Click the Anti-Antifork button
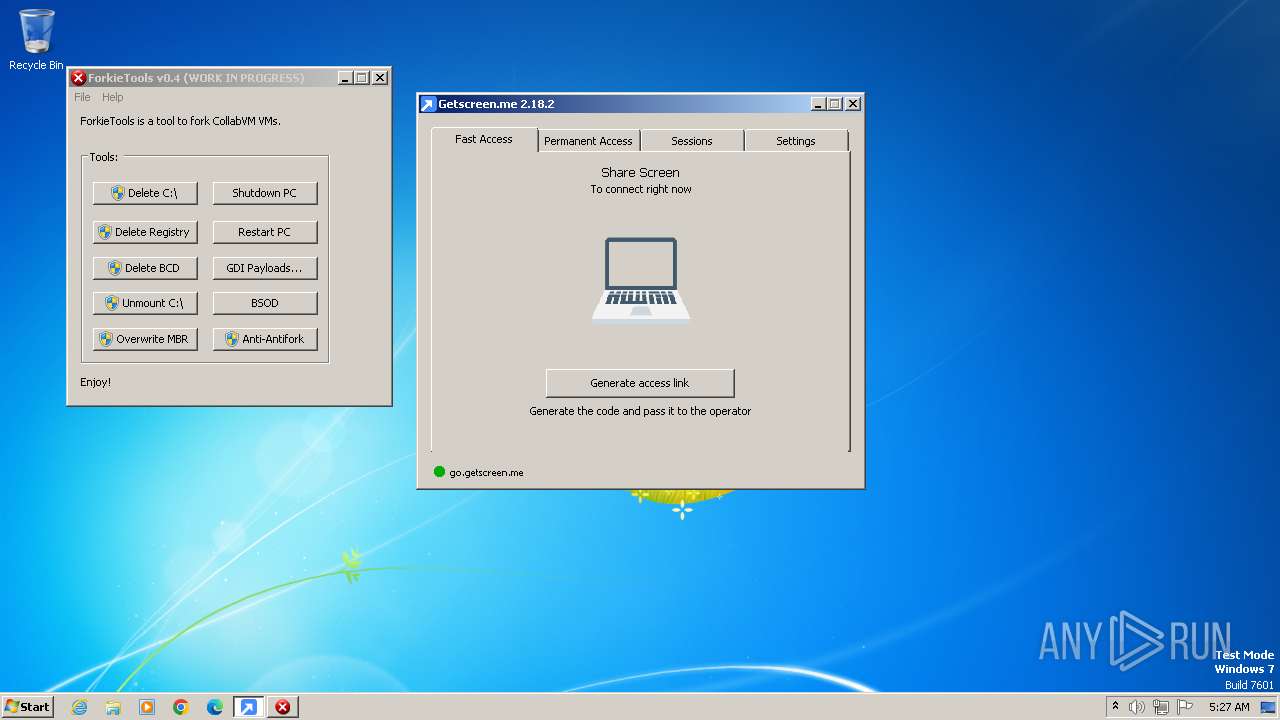Screen dimensions: 1280x720 click(x=265, y=339)
